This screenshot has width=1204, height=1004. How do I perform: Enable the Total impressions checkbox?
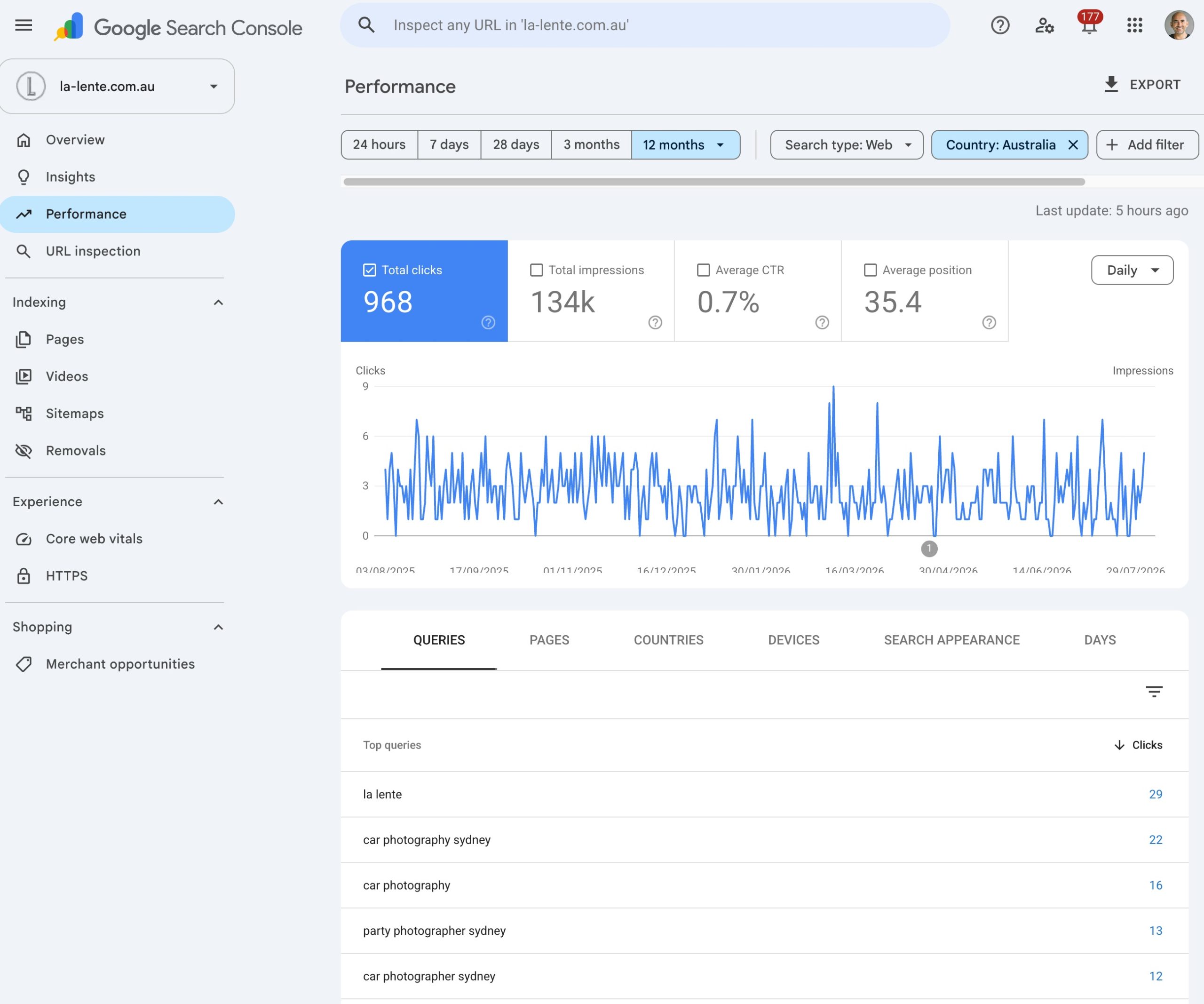[536, 270]
